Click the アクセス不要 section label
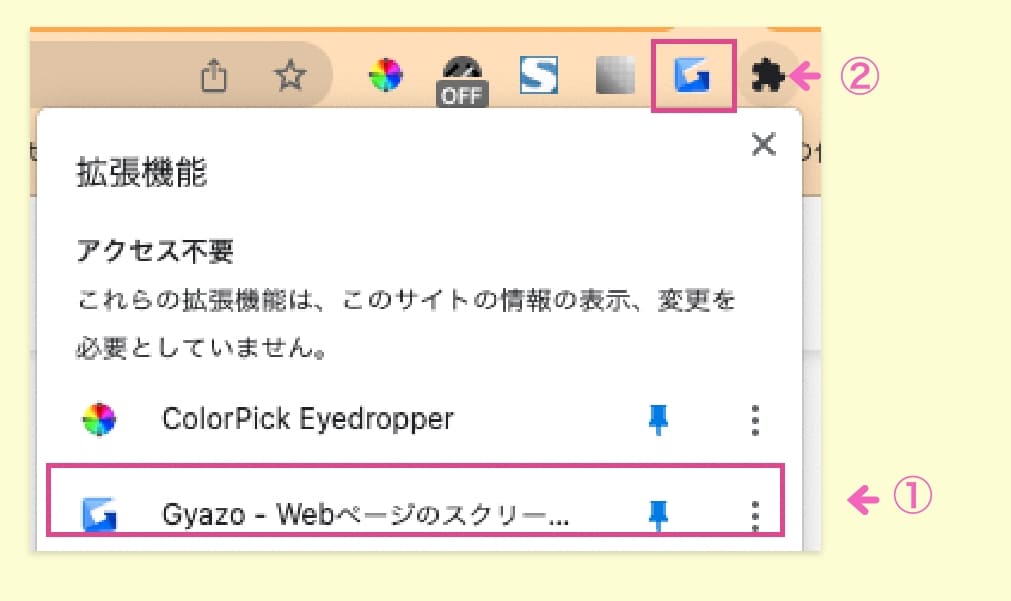The image size is (1011, 601). tap(155, 251)
